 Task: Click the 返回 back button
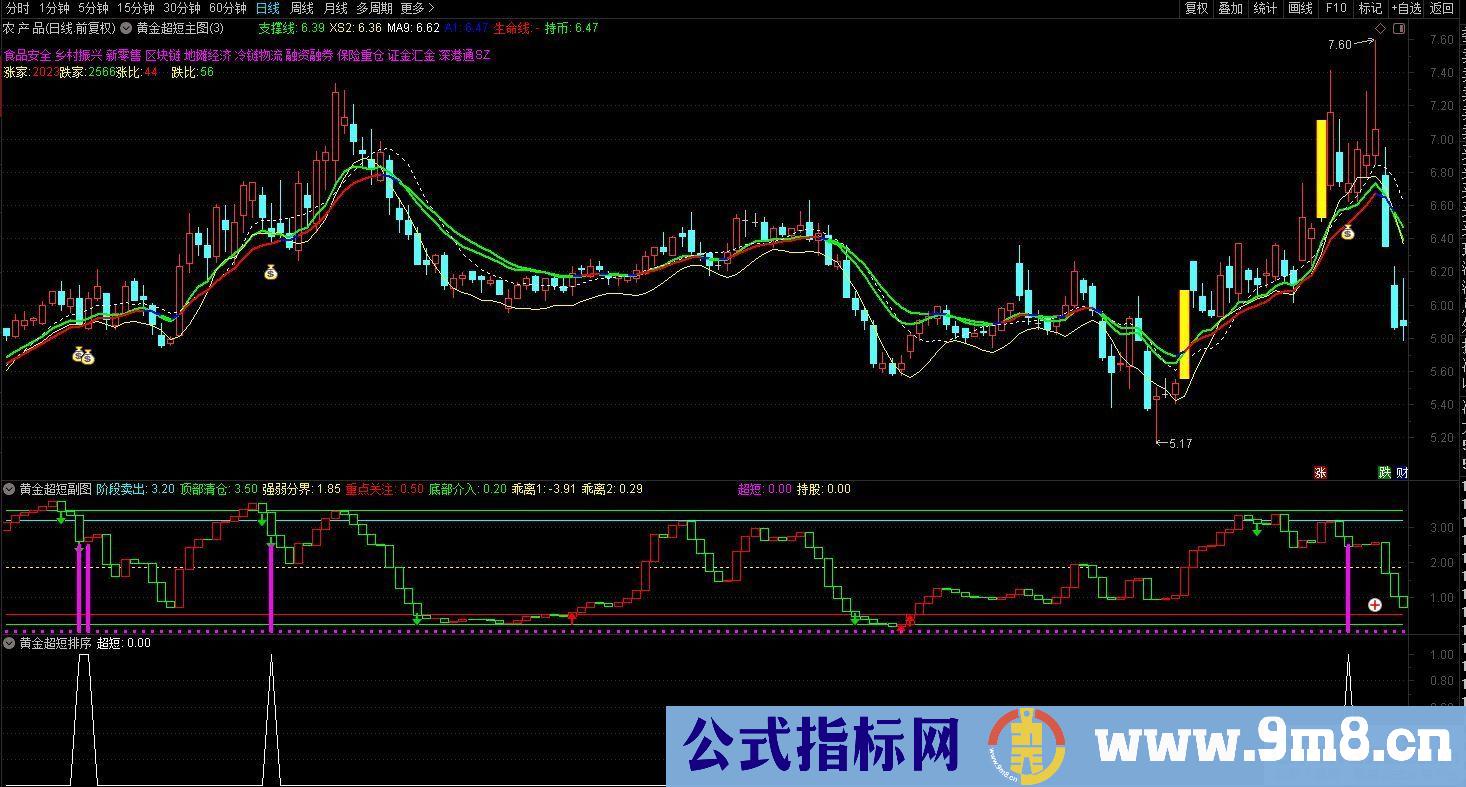[1442, 8]
